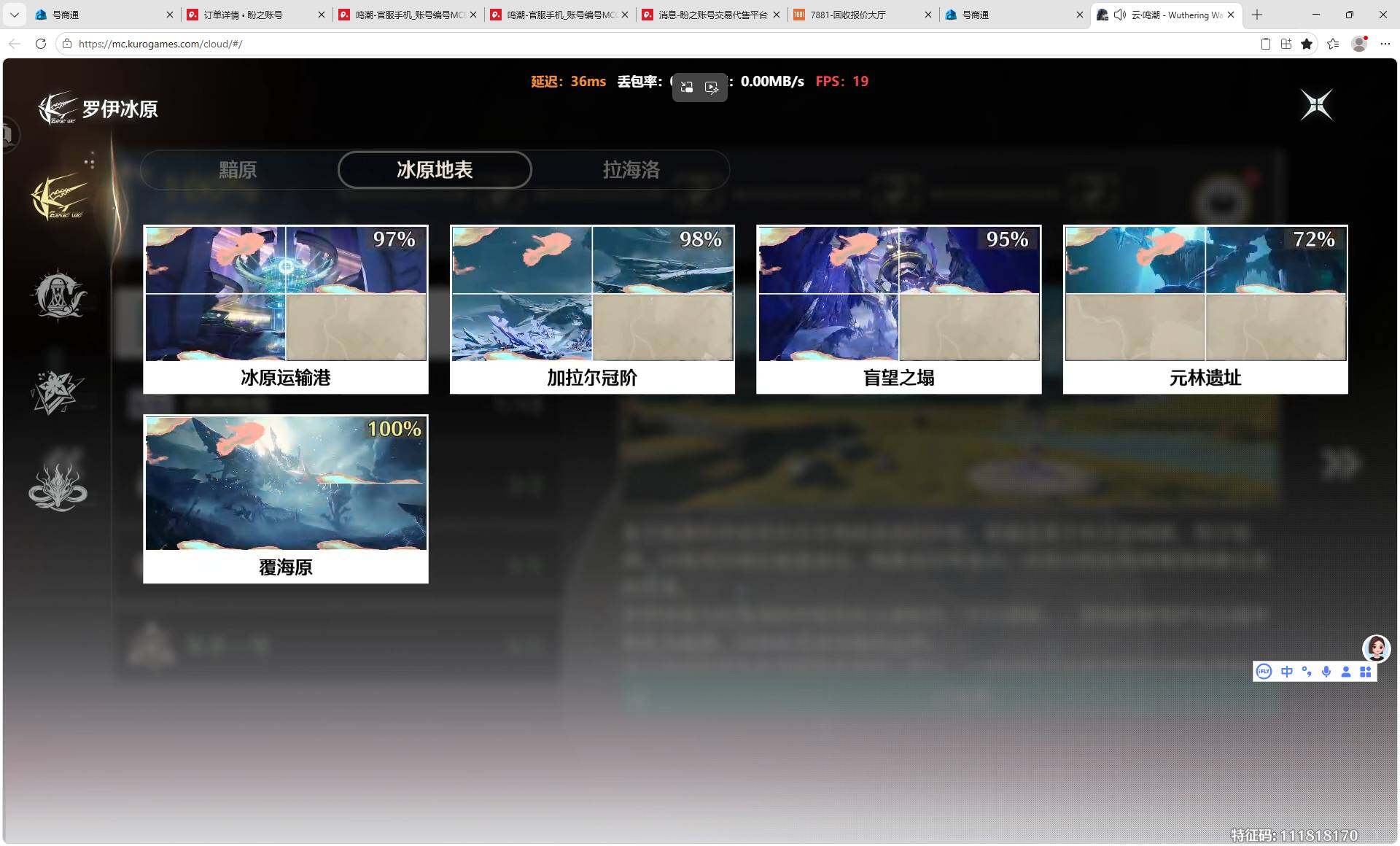Switch to the 冰原地表 tab

(x=435, y=170)
